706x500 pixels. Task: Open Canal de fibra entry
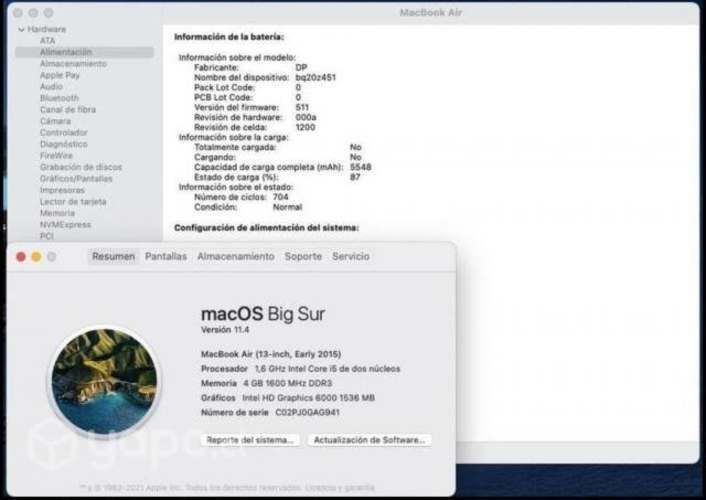point(68,109)
